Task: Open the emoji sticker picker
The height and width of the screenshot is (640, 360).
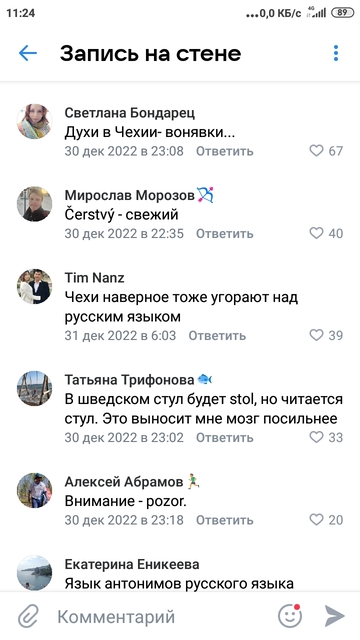Action: point(290,616)
